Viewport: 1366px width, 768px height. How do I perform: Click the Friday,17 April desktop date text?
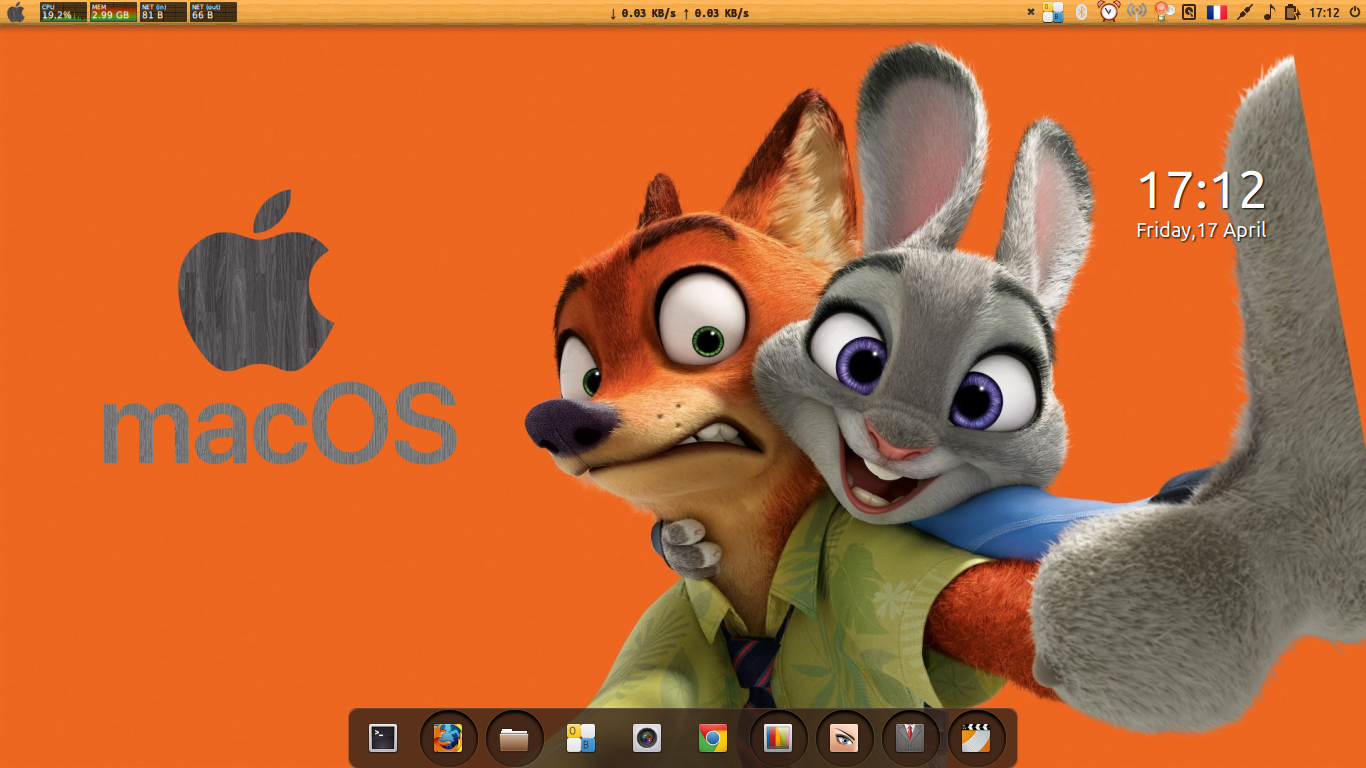pyautogui.click(x=1201, y=230)
